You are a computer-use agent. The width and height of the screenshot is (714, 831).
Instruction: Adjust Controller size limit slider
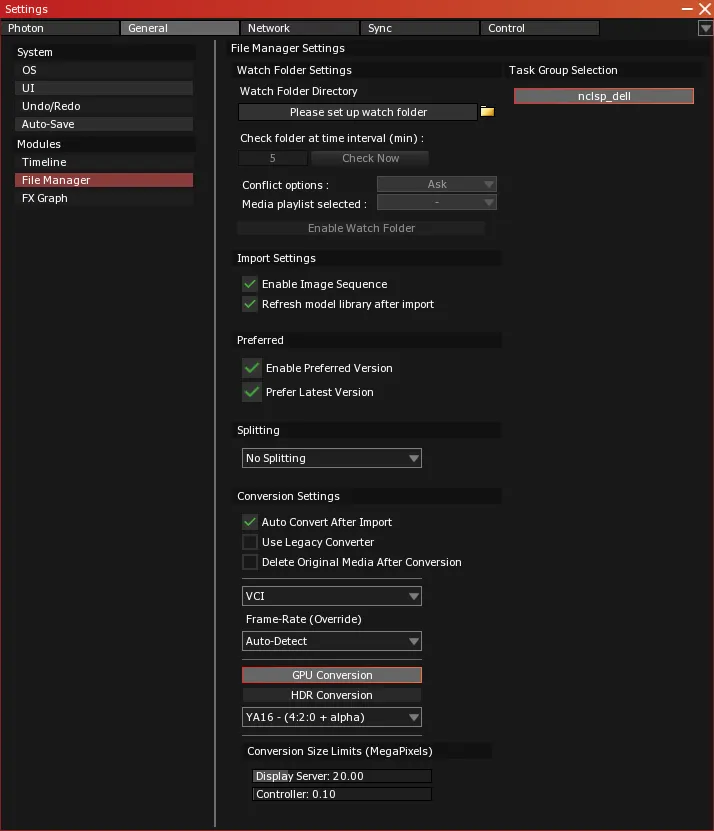click(x=342, y=794)
